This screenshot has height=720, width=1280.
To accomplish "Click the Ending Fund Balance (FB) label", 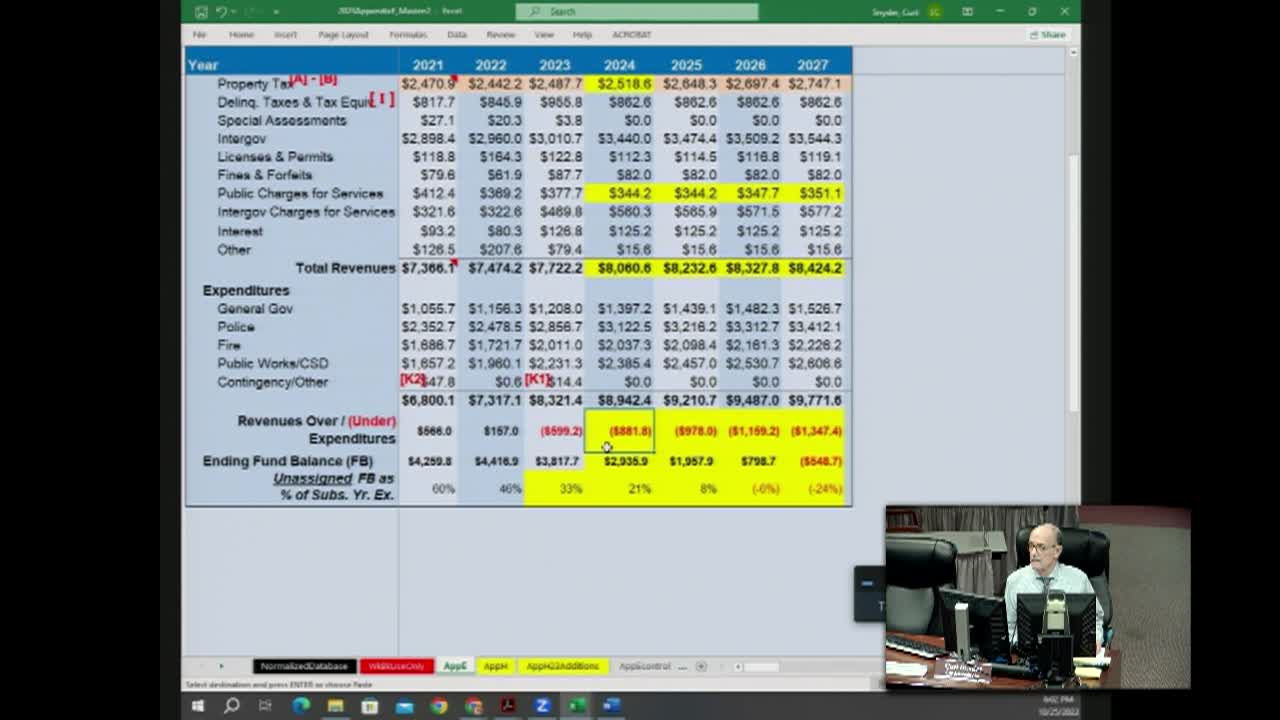I will (x=287, y=461).
